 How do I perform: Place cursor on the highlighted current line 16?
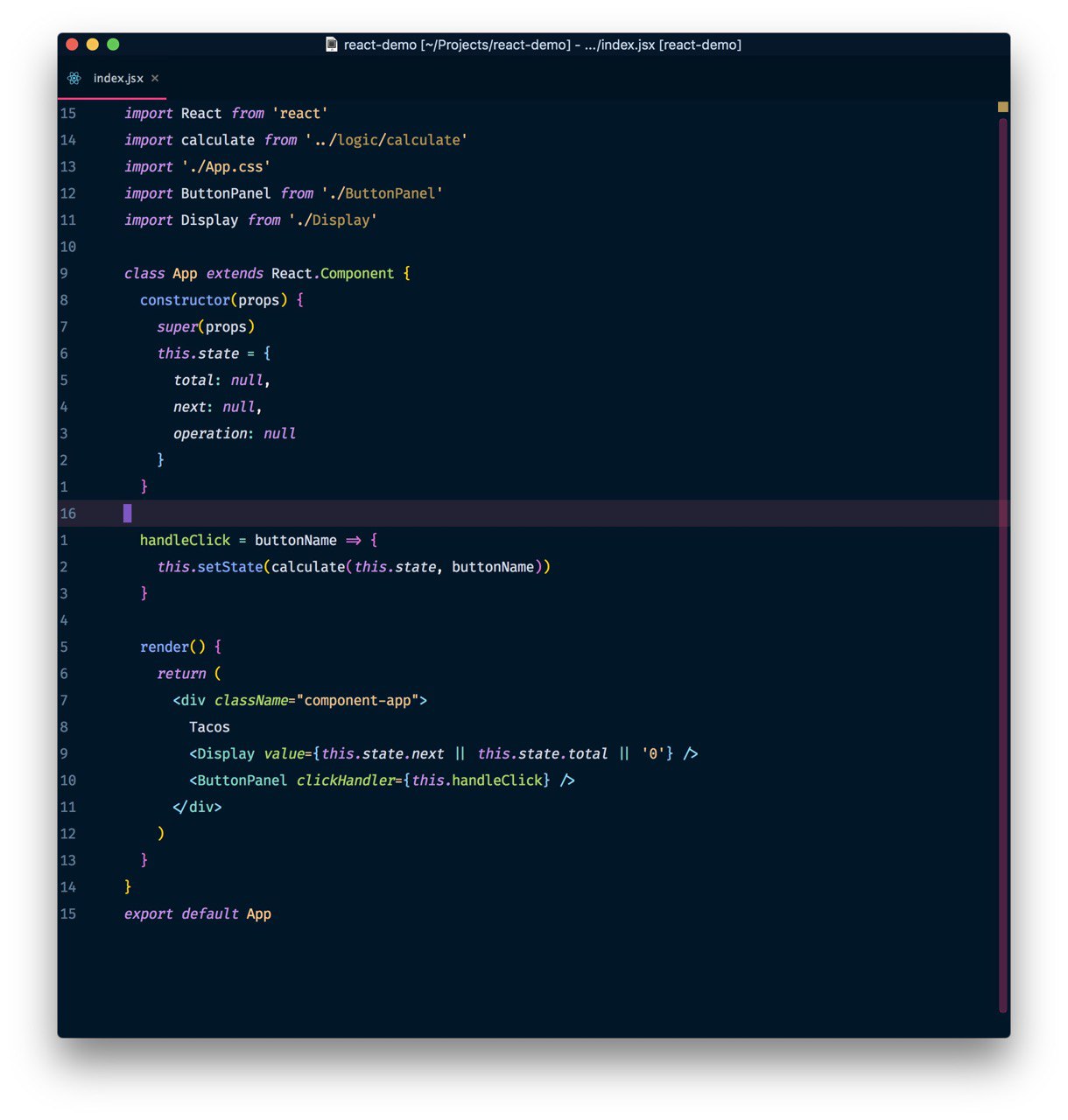(x=534, y=514)
